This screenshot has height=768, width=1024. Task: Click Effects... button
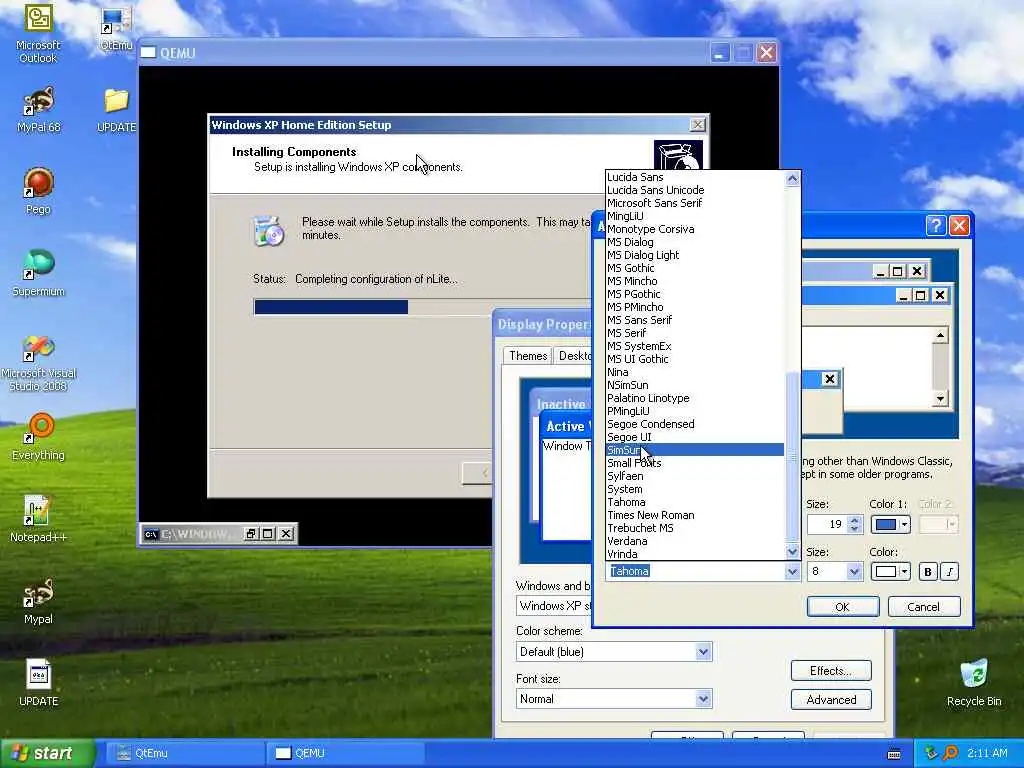831,671
